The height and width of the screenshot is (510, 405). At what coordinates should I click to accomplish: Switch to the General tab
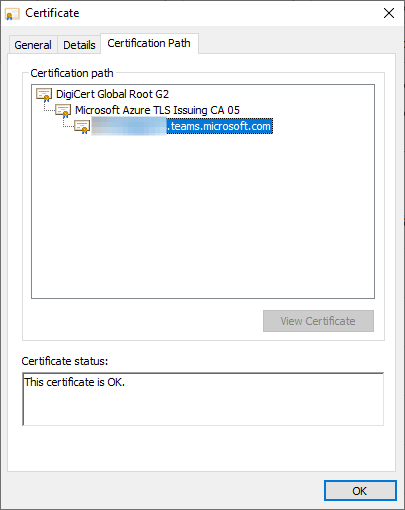(33, 45)
